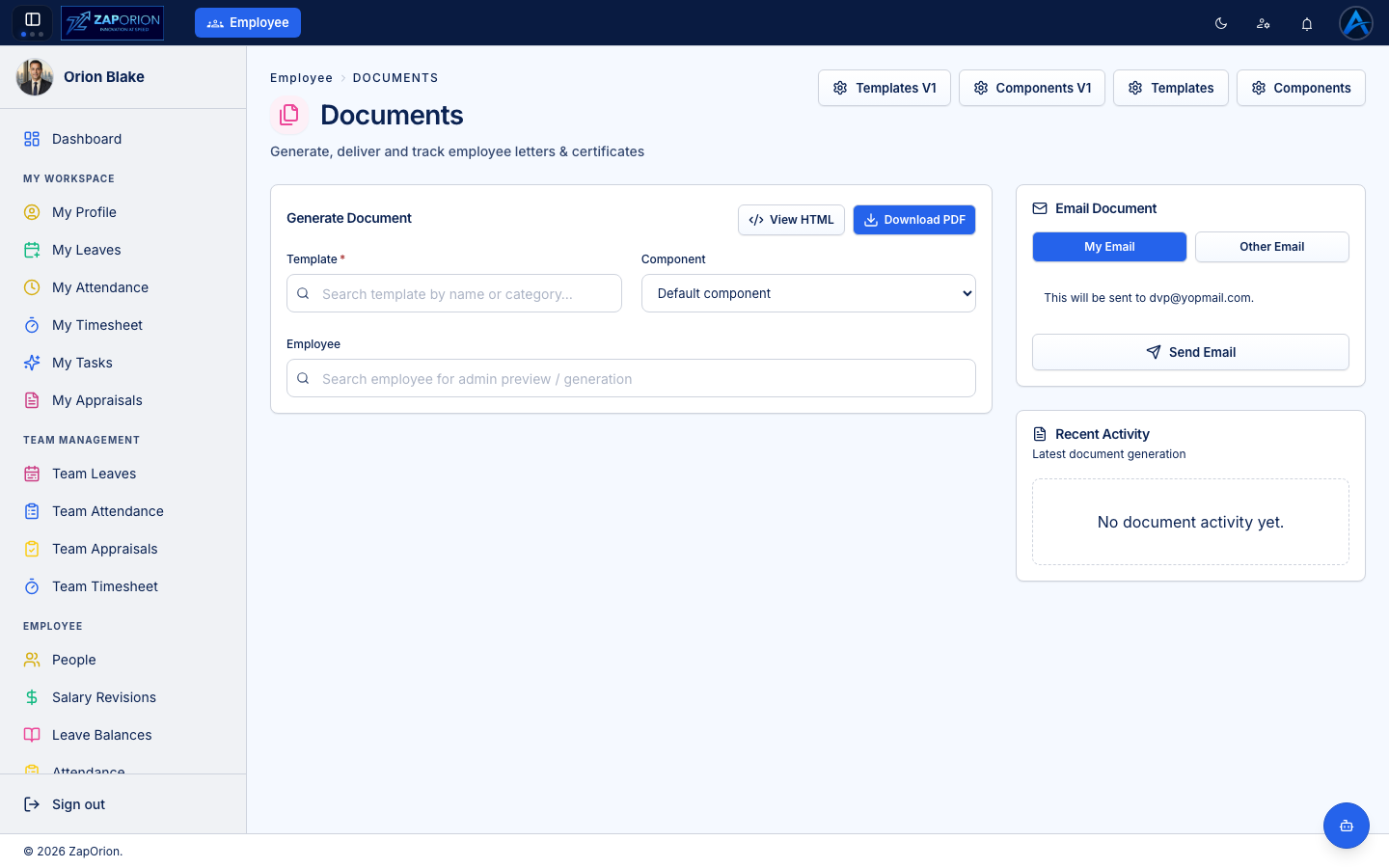Toggle dark mode moon icon
Screen dimensions: 1389x868
click(x=1221, y=23)
